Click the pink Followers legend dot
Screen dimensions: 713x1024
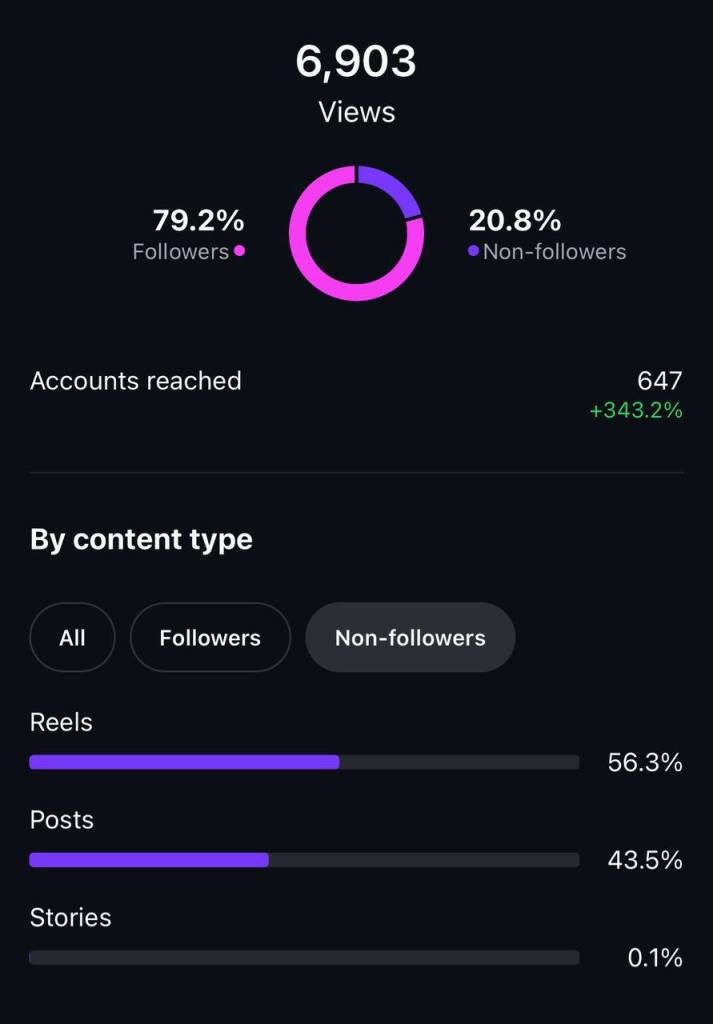tap(239, 251)
